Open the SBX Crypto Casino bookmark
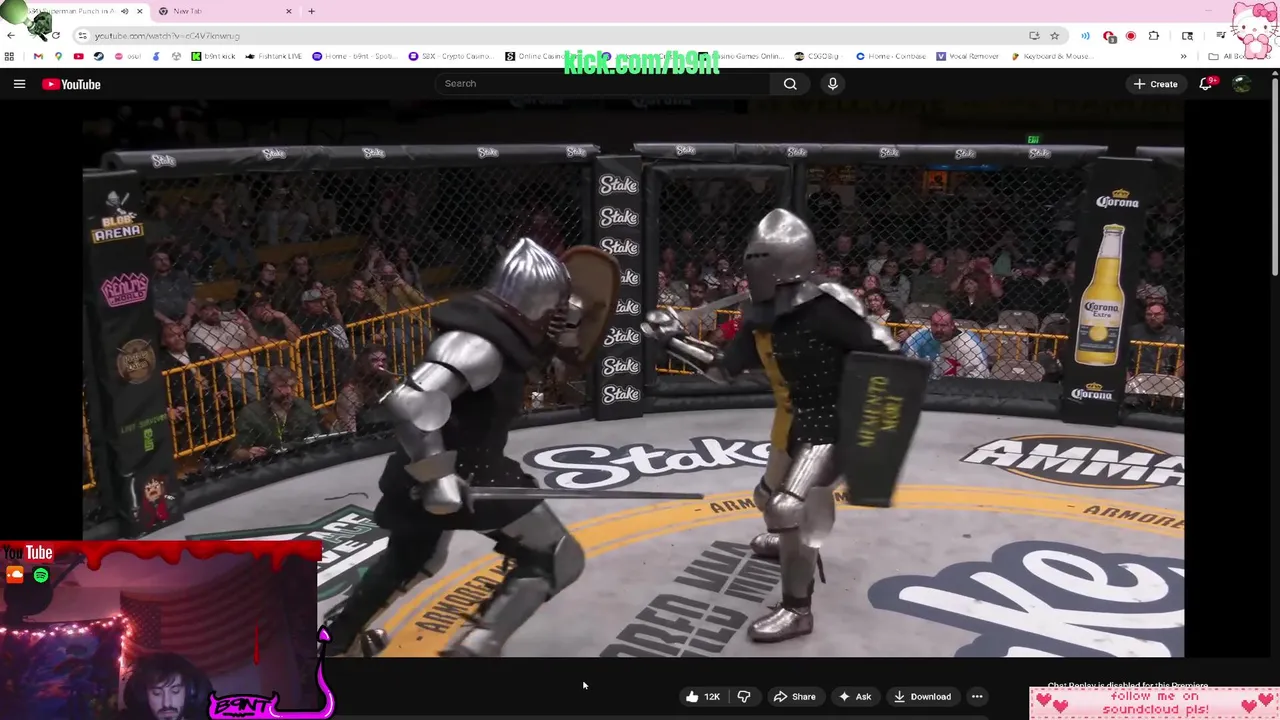Viewport: 1280px width, 720px height. [453, 57]
